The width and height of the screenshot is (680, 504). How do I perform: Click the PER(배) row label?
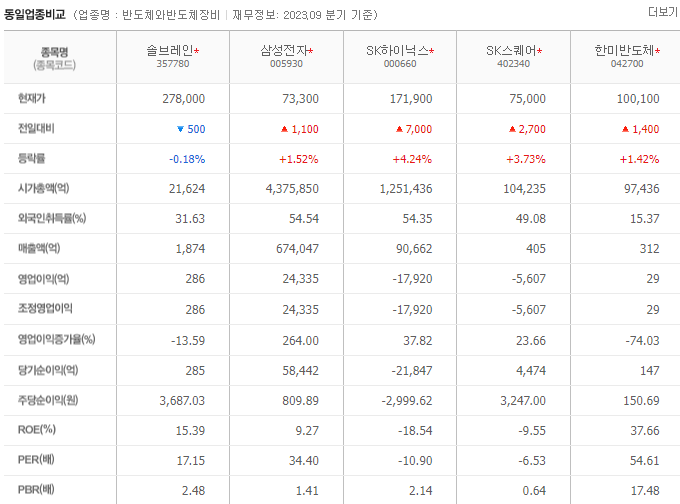point(36,460)
